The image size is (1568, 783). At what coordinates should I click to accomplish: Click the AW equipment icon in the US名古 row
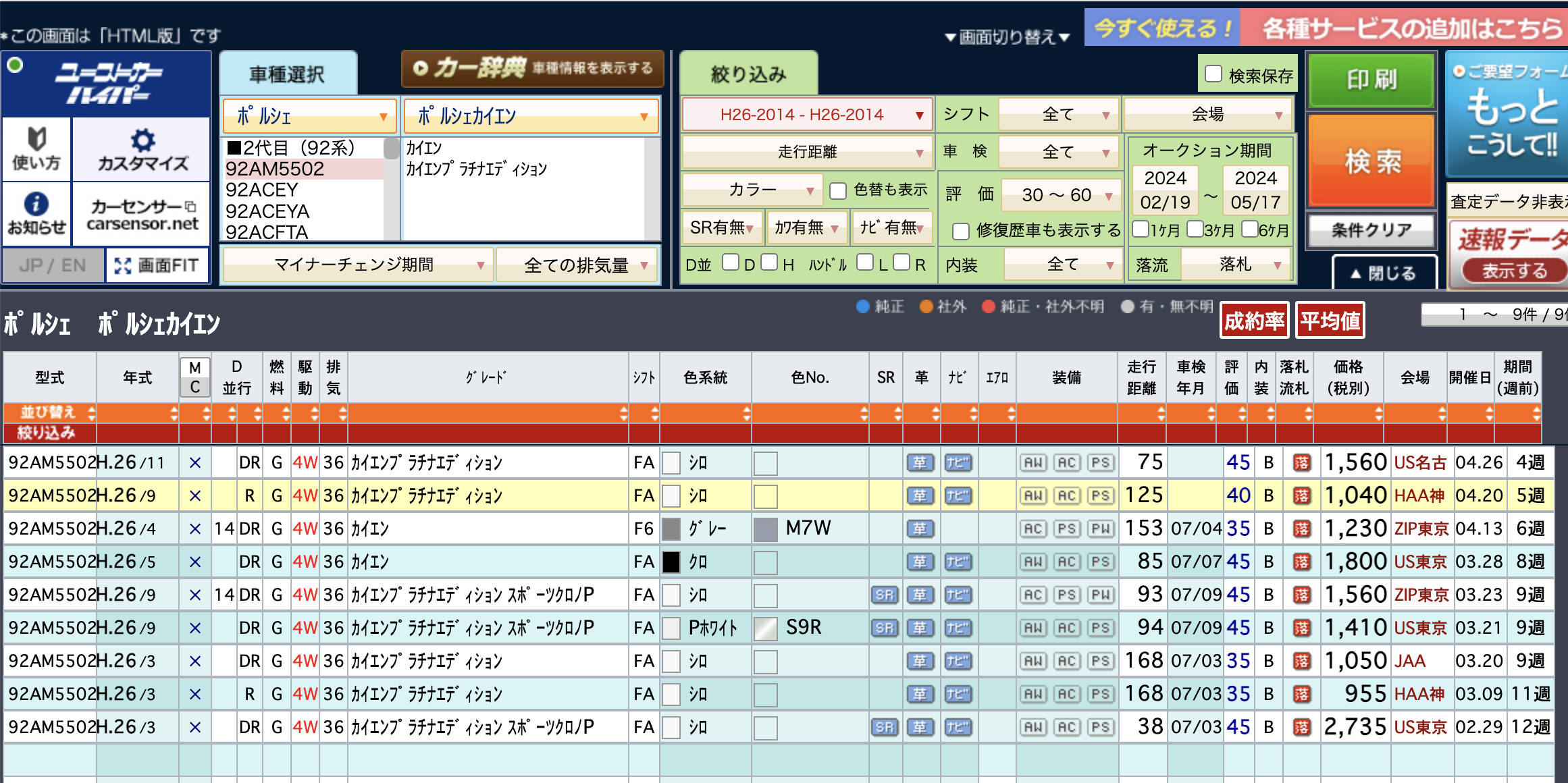[1033, 462]
